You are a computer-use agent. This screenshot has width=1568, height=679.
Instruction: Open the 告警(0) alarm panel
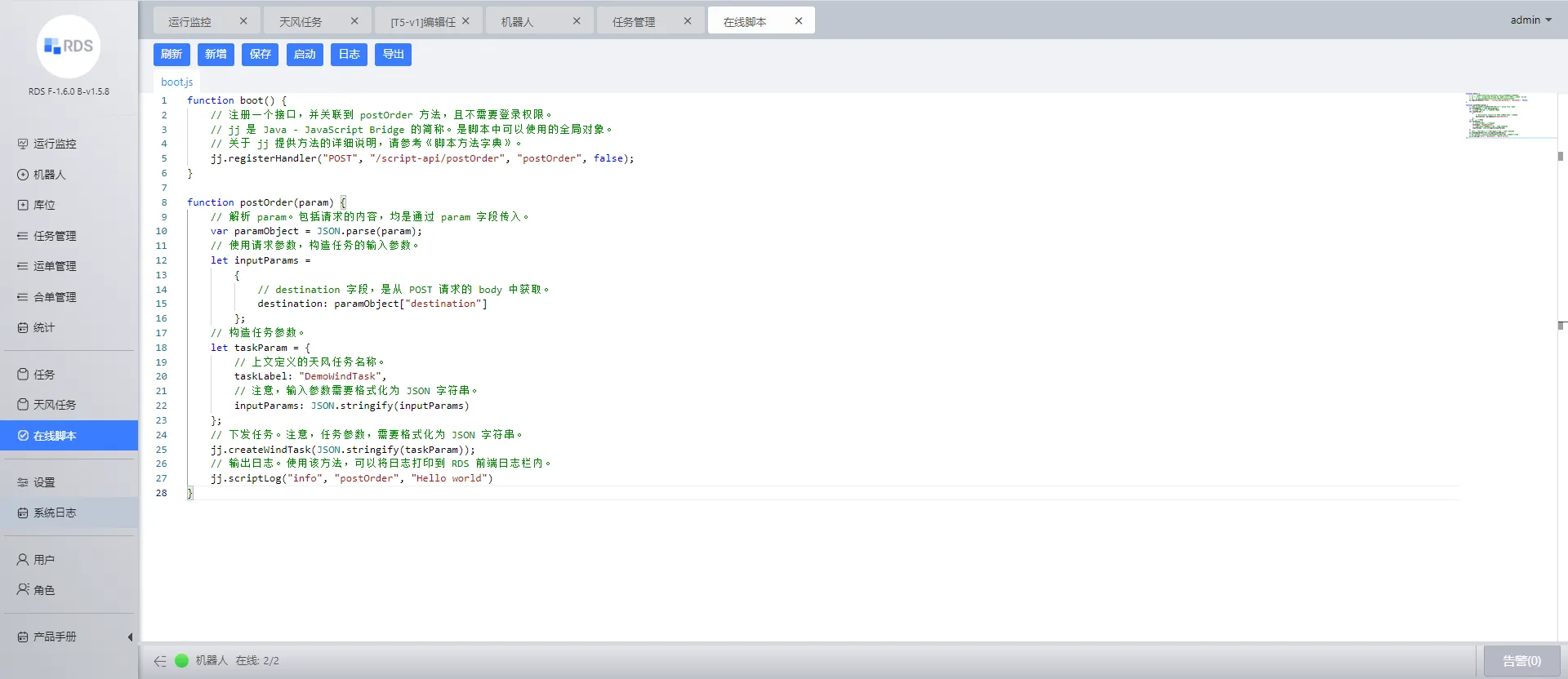(1521, 661)
